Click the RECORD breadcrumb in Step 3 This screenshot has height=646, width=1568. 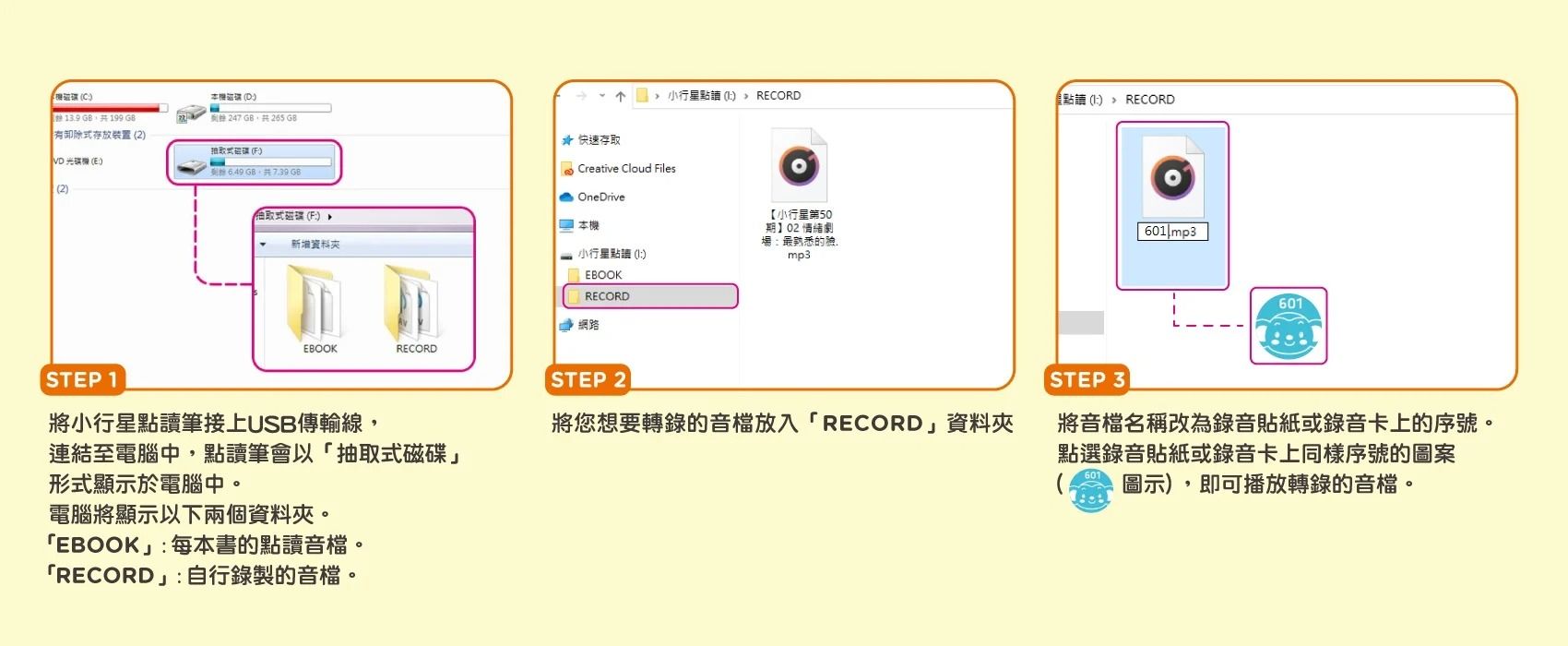1149,100
